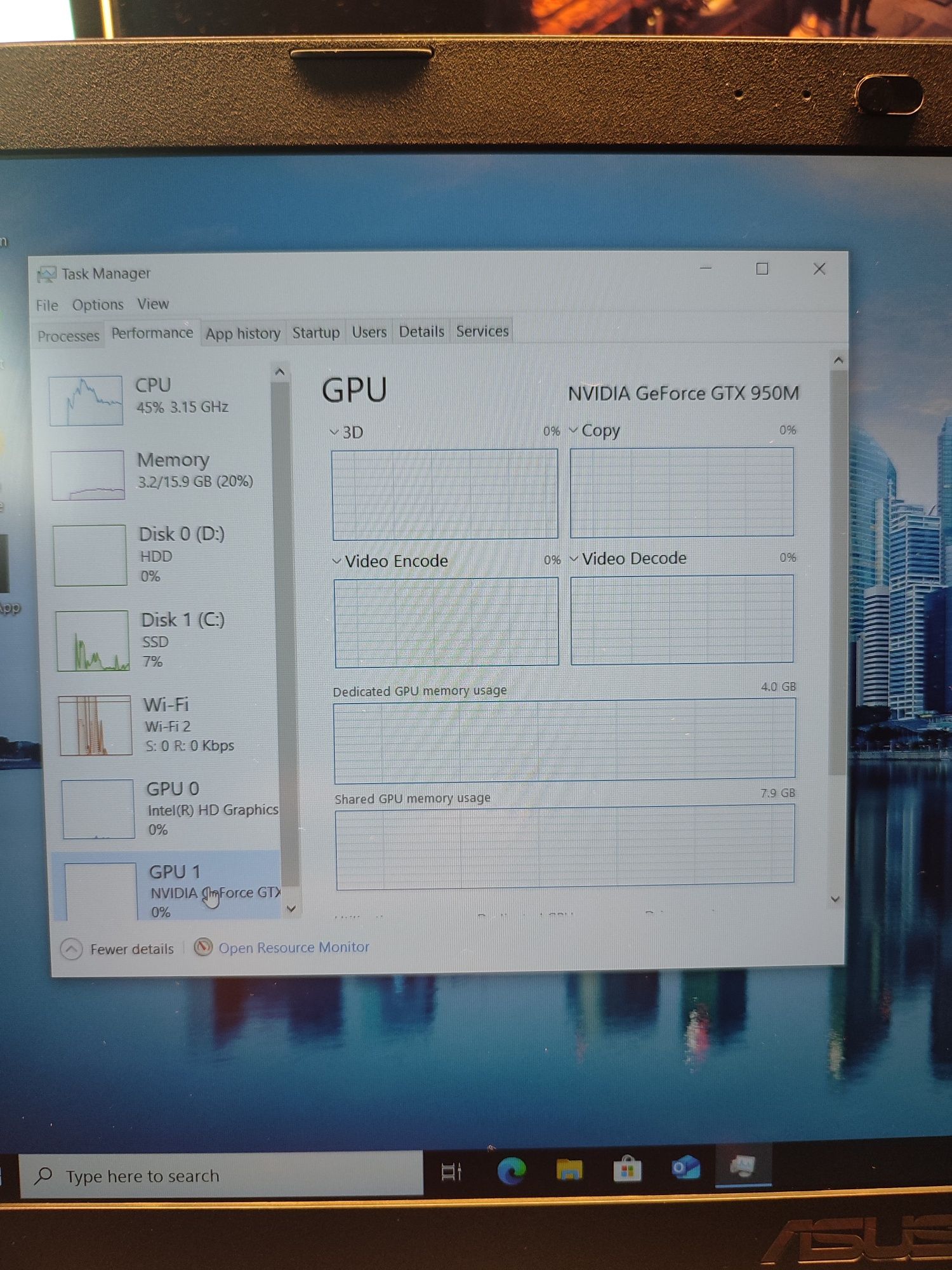Viewport: 952px width, 1270px height.
Task: Click the 4.0 GB dedicated memory label
Action: click(778, 687)
